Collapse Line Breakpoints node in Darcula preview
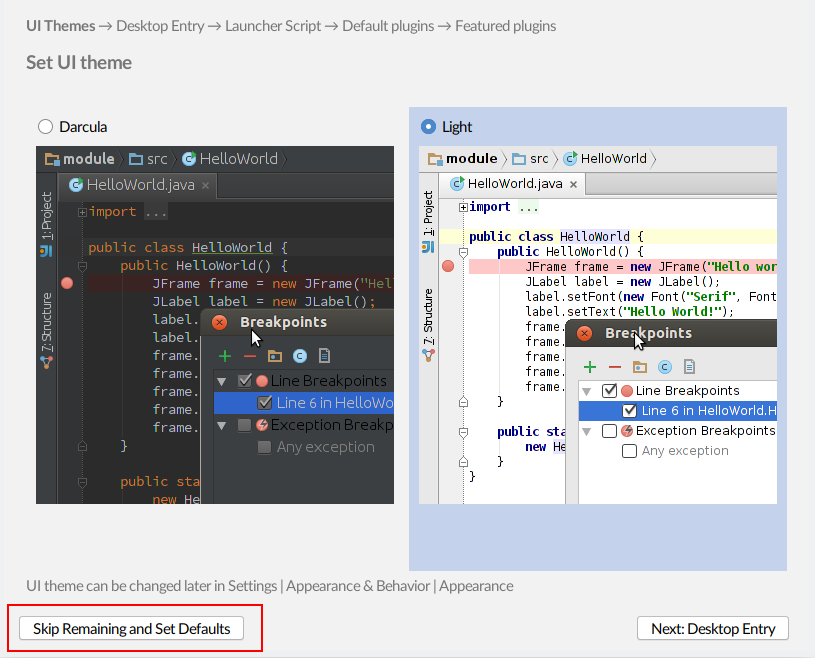Image resolution: width=815 pixels, height=658 pixels. 222,381
